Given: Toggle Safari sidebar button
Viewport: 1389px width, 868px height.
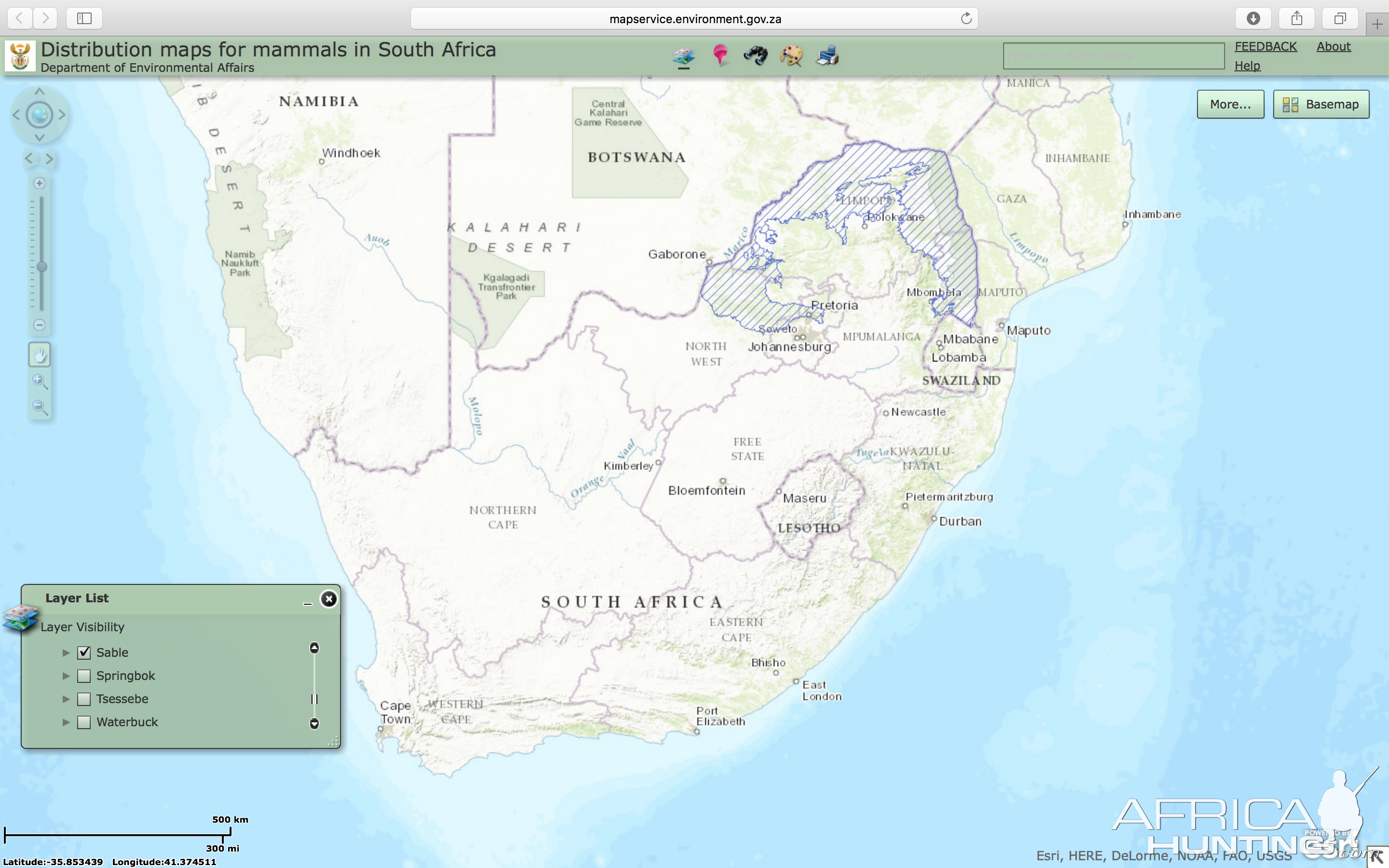Looking at the screenshot, I should click(x=84, y=18).
